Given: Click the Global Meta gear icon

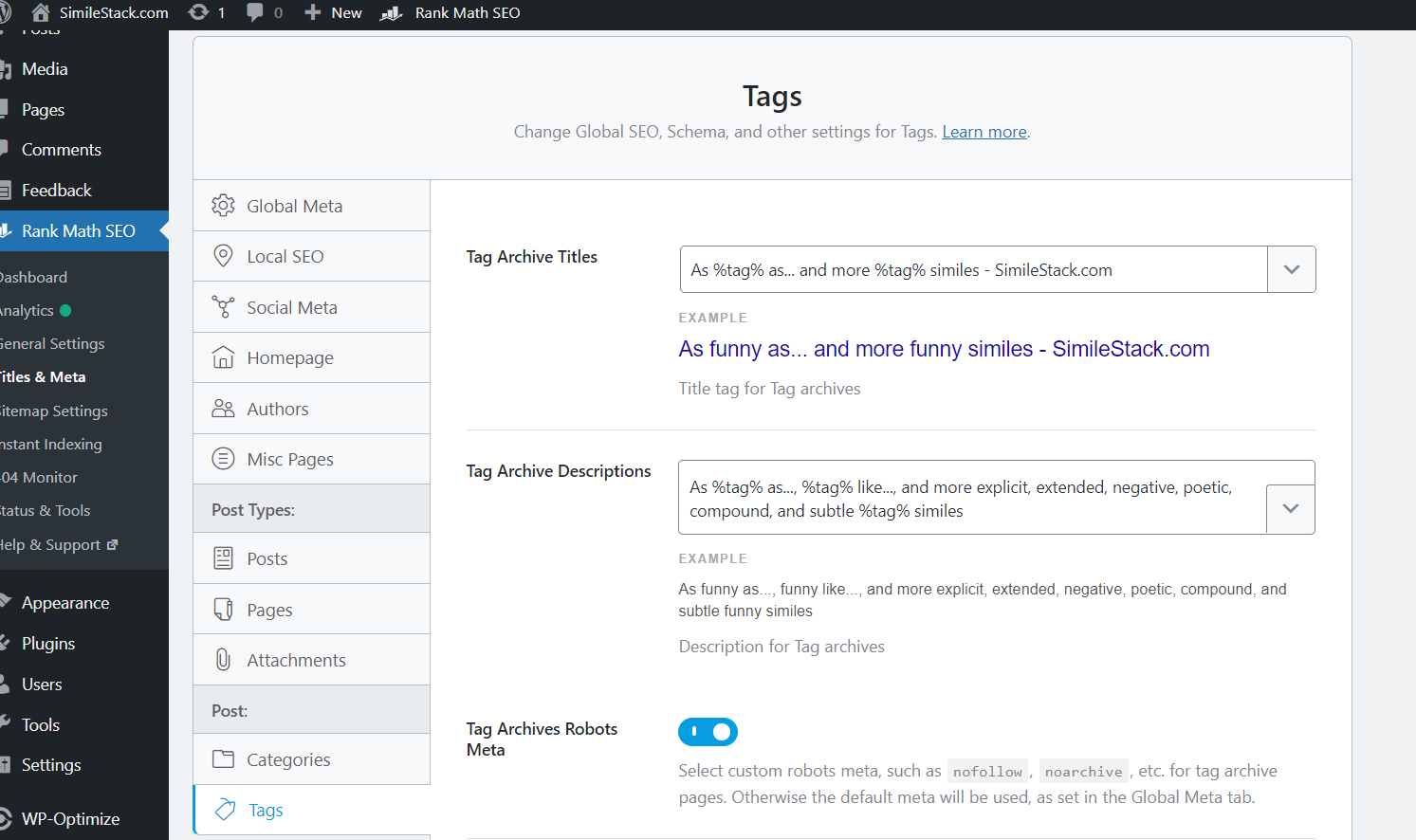Looking at the screenshot, I should tap(223, 206).
